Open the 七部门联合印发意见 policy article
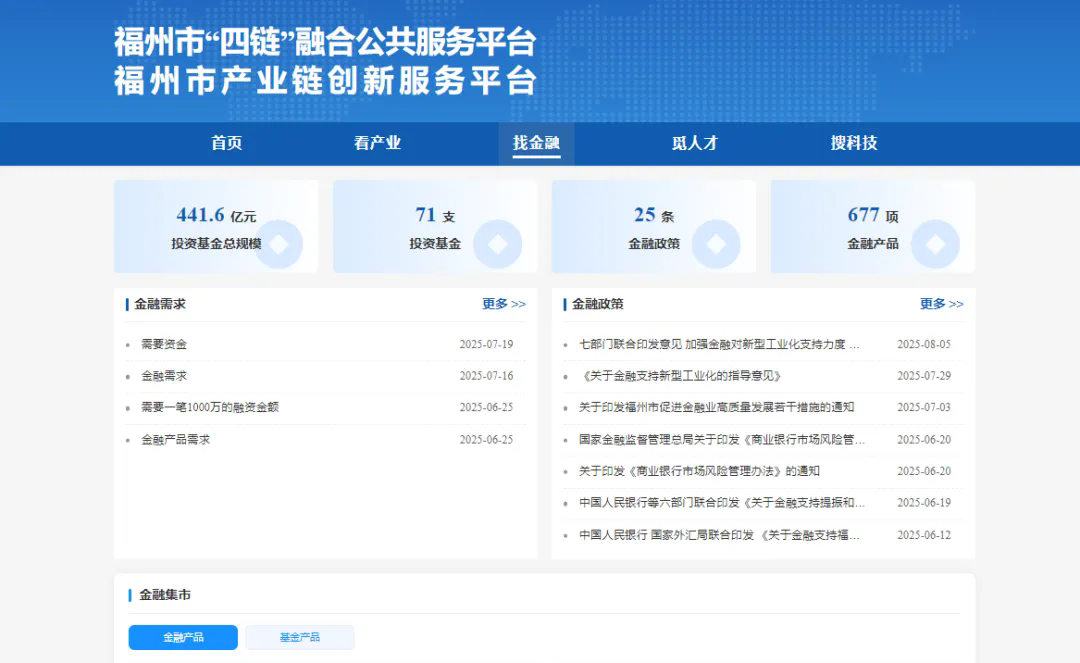The height and width of the screenshot is (663, 1080). tap(718, 344)
